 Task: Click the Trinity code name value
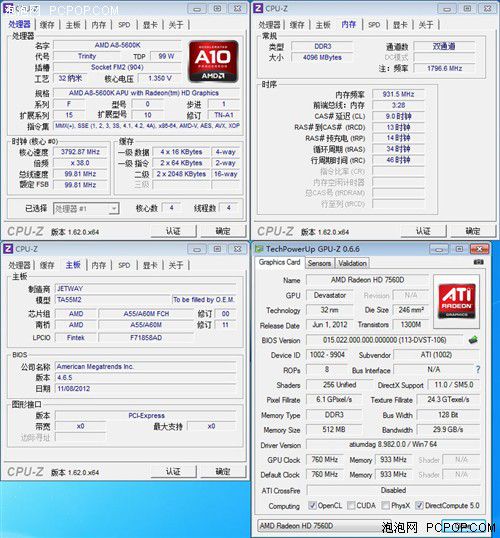click(87, 56)
